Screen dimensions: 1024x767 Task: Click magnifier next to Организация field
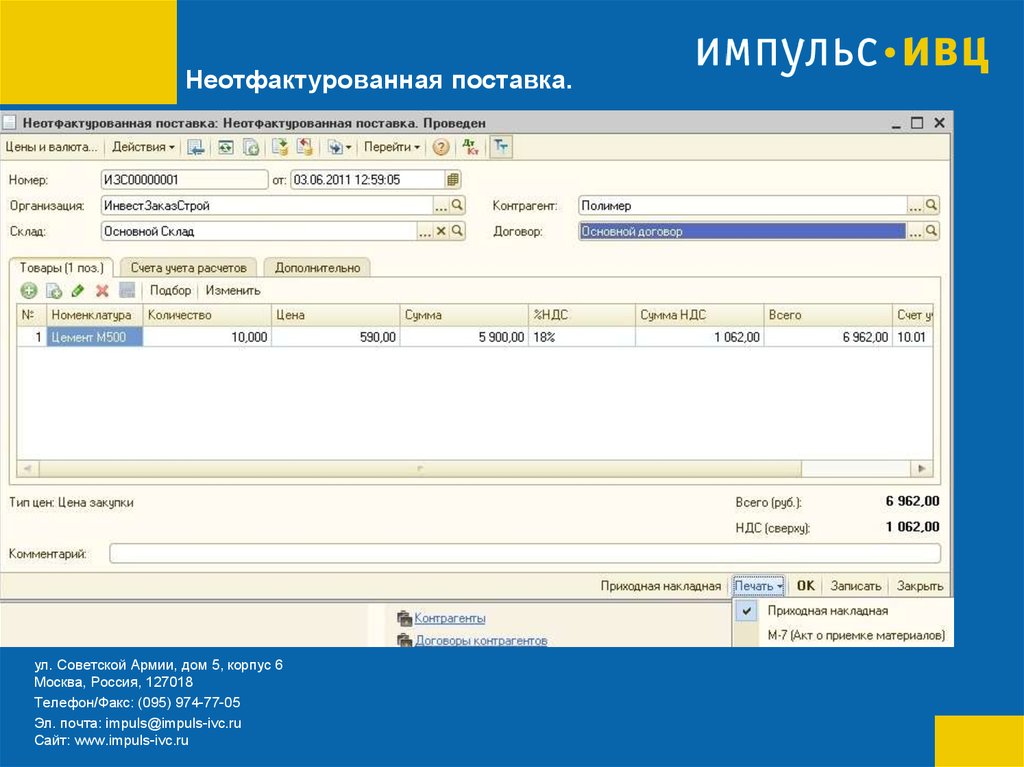(x=458, y=205)
